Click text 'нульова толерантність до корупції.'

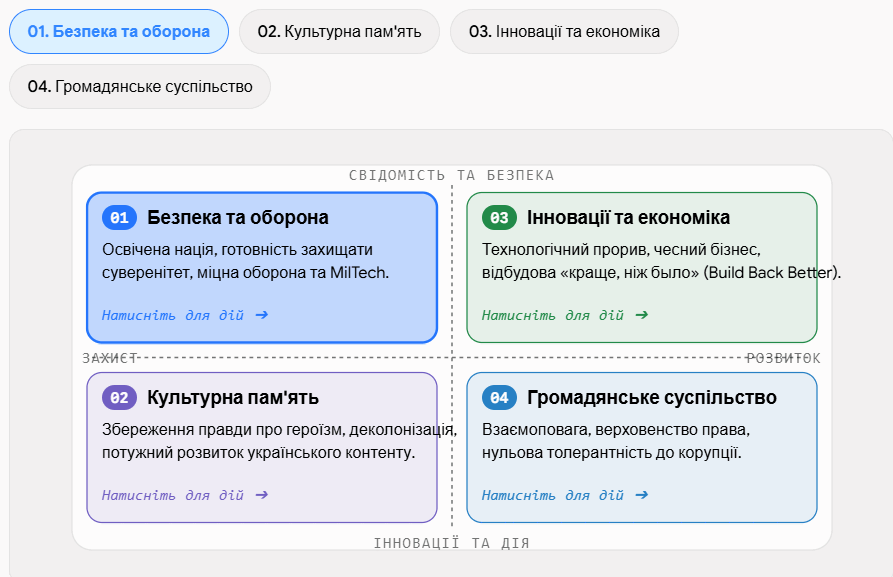click(612, 453)
